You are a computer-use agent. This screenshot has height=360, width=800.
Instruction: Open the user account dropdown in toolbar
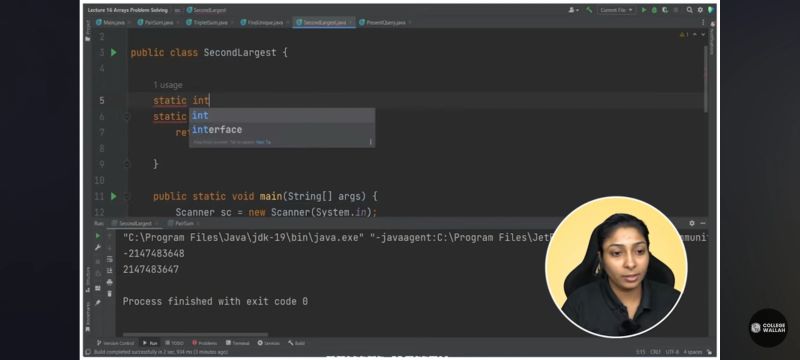point(573,10)
